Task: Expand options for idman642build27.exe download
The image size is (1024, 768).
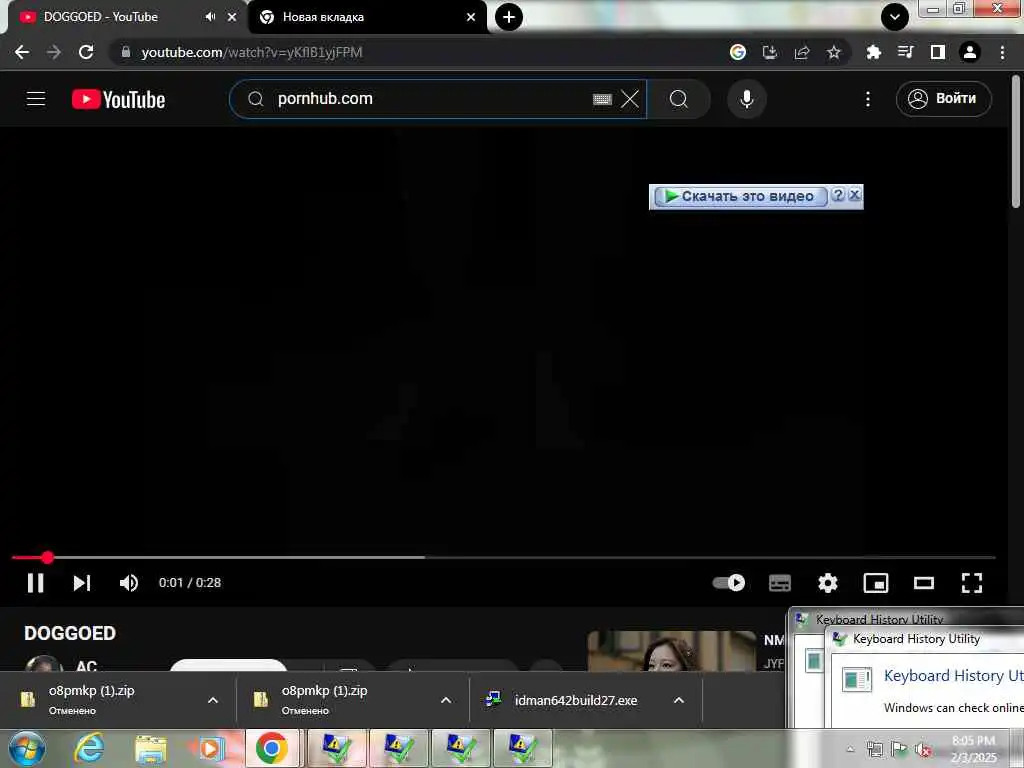Action: click(679, 700)
